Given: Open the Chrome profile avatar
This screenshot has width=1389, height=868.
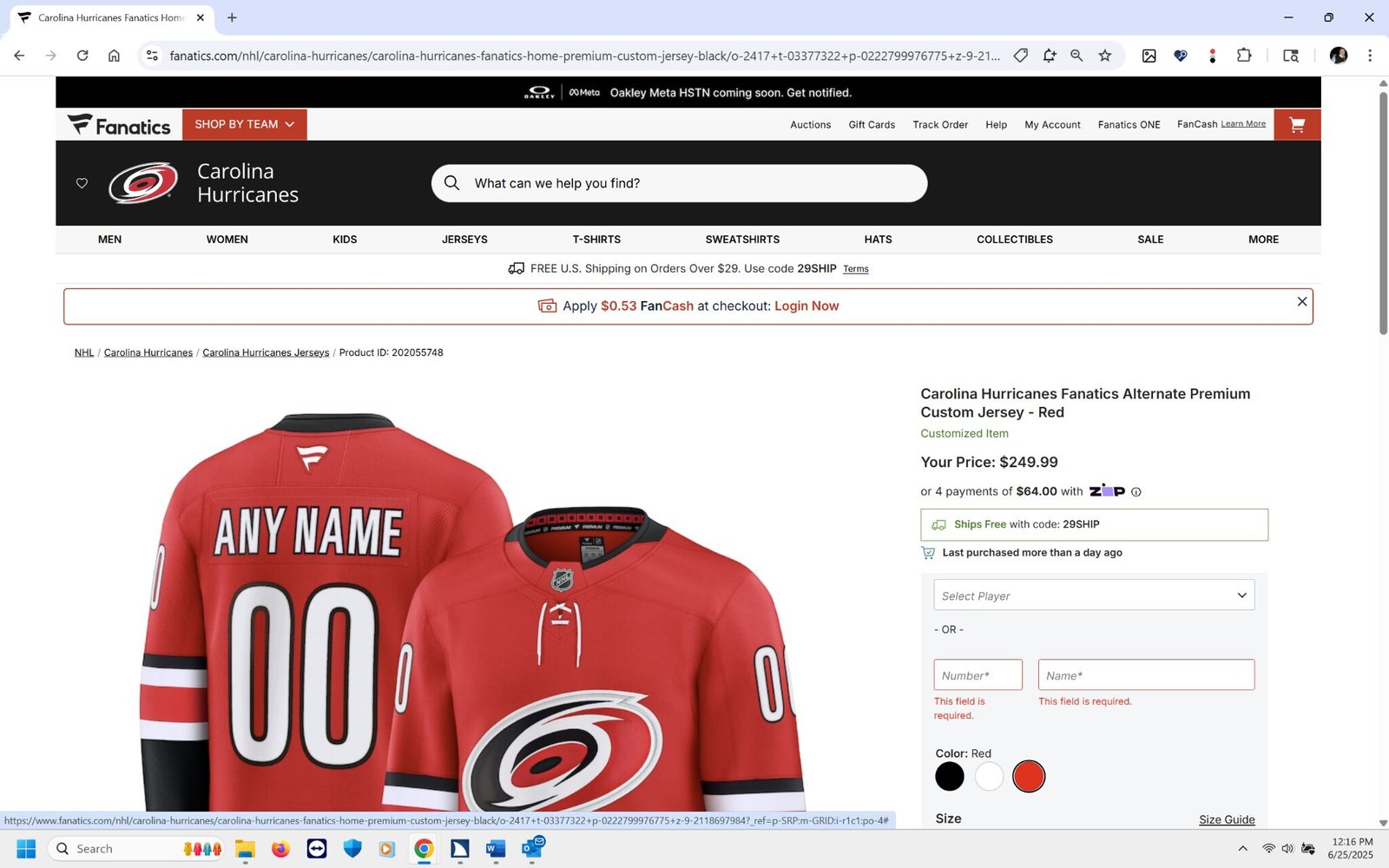Looking at the screenshot, I should 1339,56.
